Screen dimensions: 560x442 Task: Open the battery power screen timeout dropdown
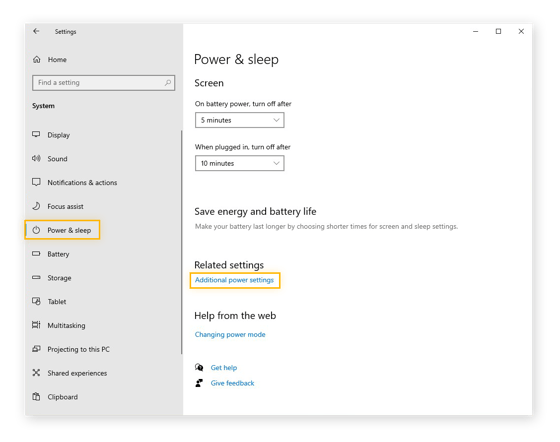pos(240,120)
